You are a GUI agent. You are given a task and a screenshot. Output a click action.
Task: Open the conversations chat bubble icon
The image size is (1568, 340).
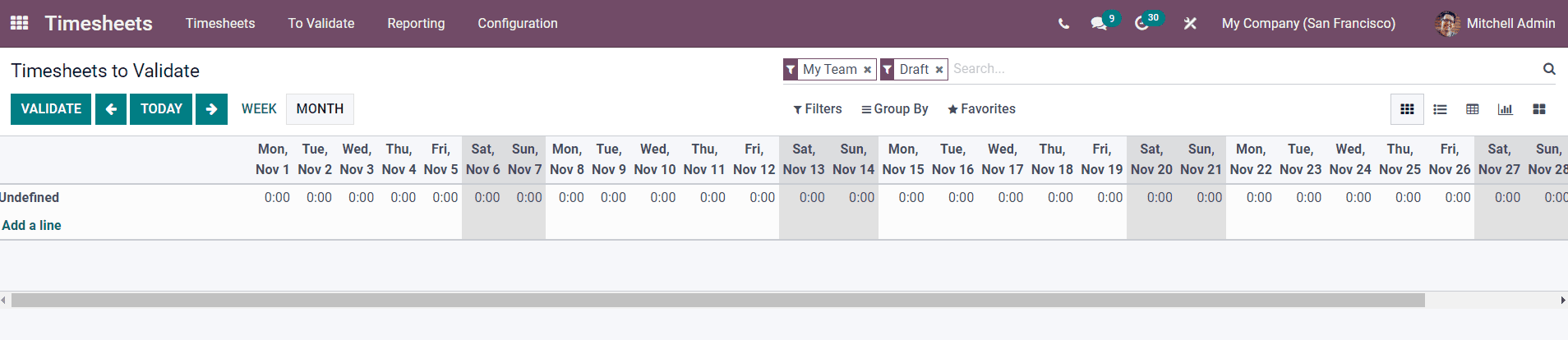point(1099,24)
